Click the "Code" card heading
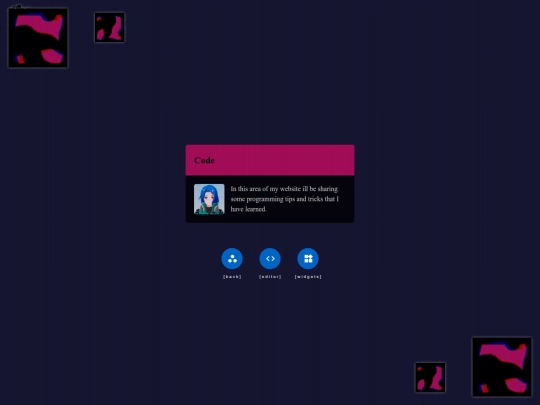The image size is (540, 405). click(204, 160)
